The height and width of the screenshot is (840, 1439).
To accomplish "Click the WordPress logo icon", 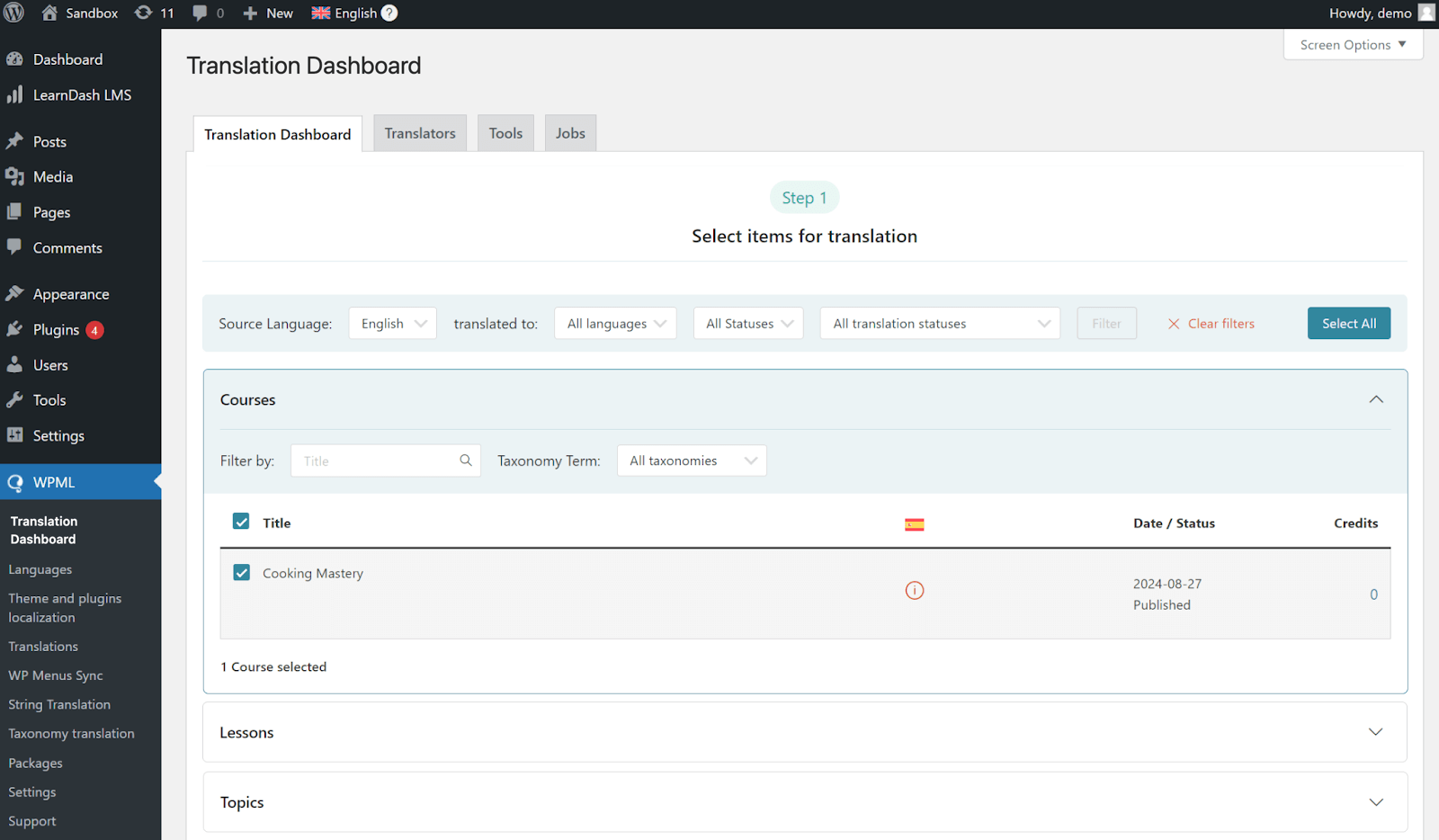I will [14, 13].
